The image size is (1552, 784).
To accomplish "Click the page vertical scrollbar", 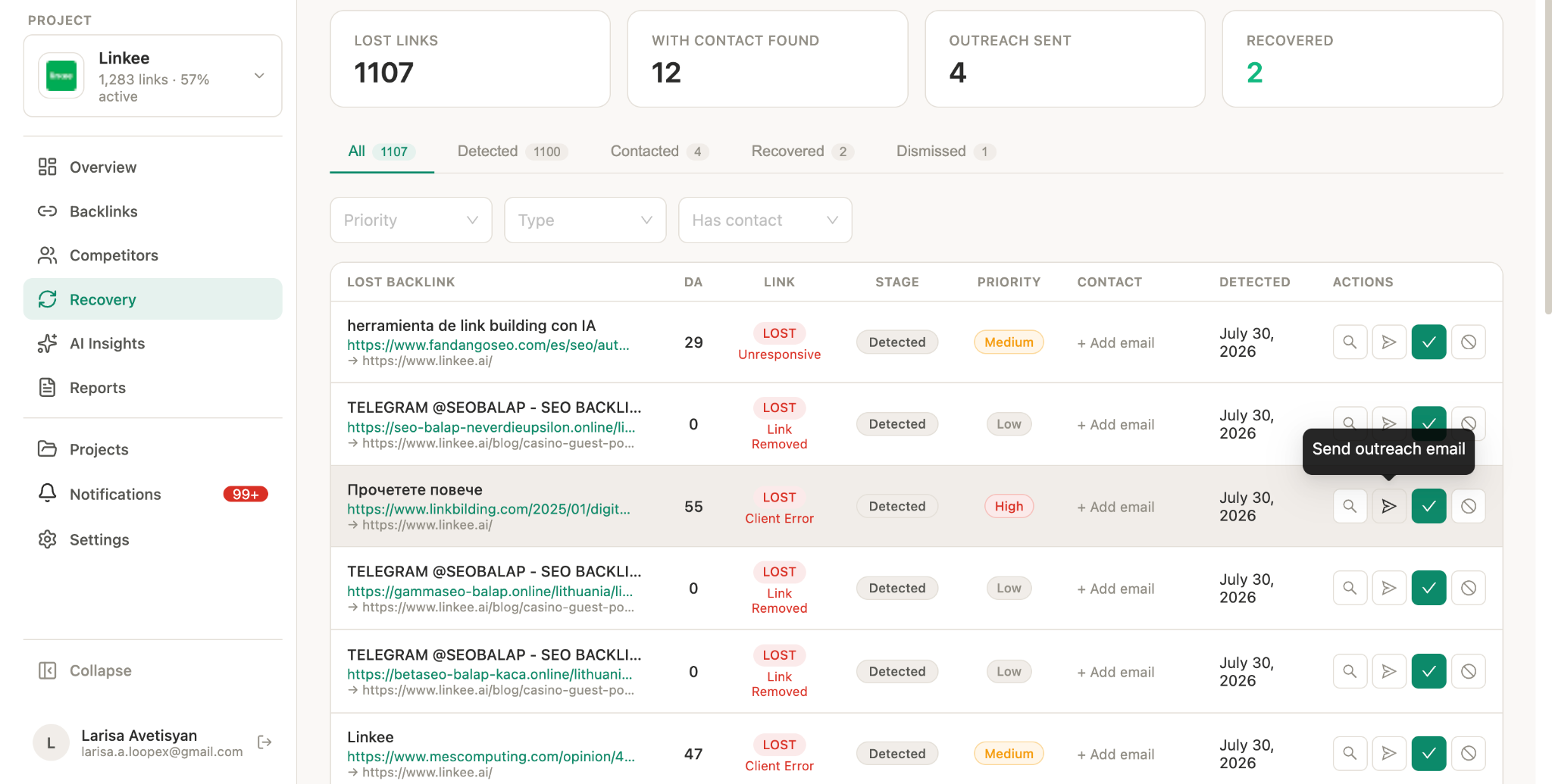I will click(1547, 157).
